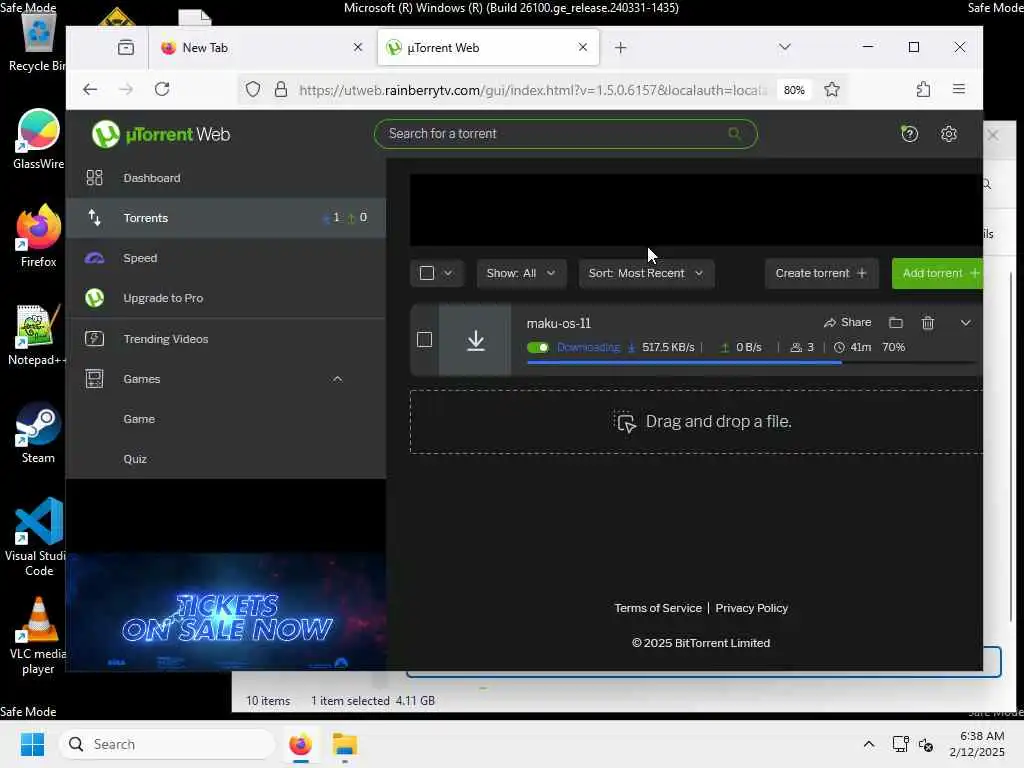1024x768 pixels.
Task: Click the Games sidebar icon
Action: pyautogui.click(x=95, y=379)
